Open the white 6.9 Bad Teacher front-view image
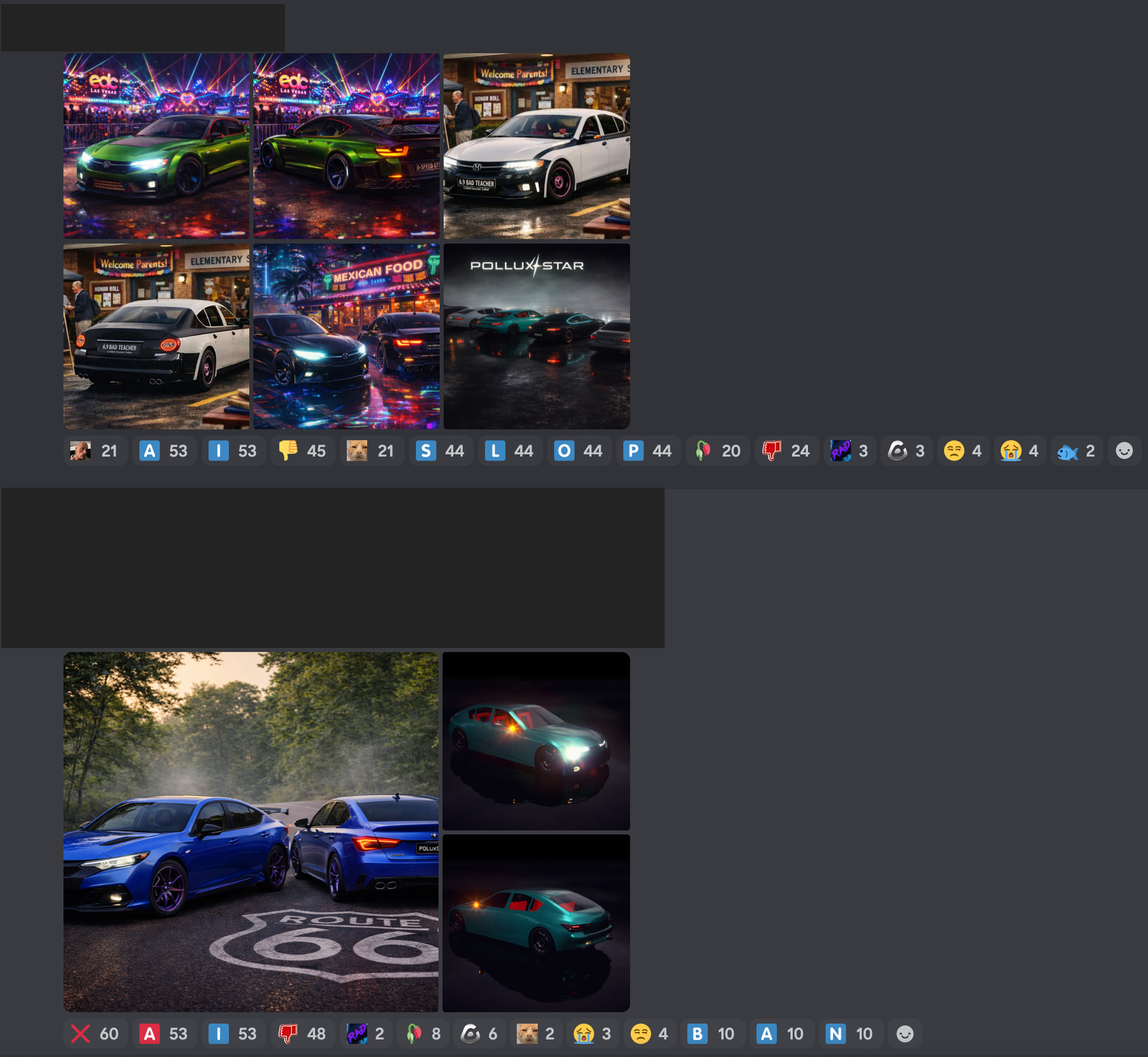Viewport: 1148px width, 1057px height. coord(536,146)
